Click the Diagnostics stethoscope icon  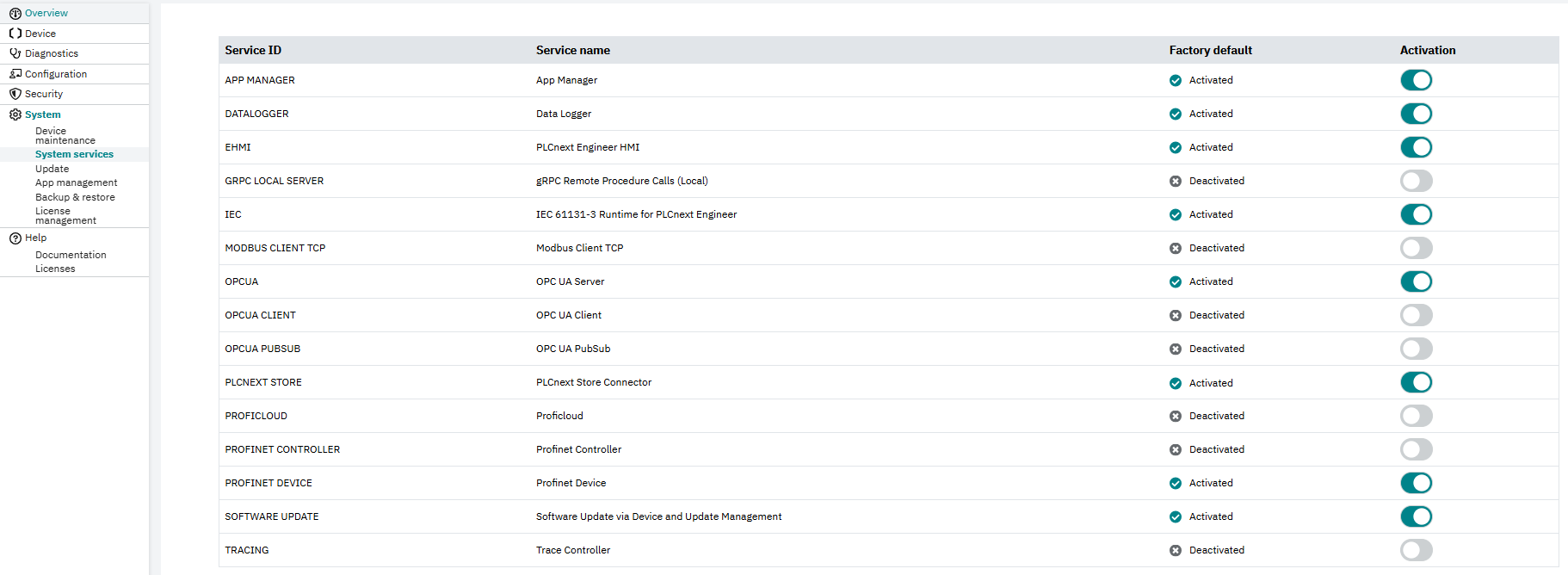15,53
